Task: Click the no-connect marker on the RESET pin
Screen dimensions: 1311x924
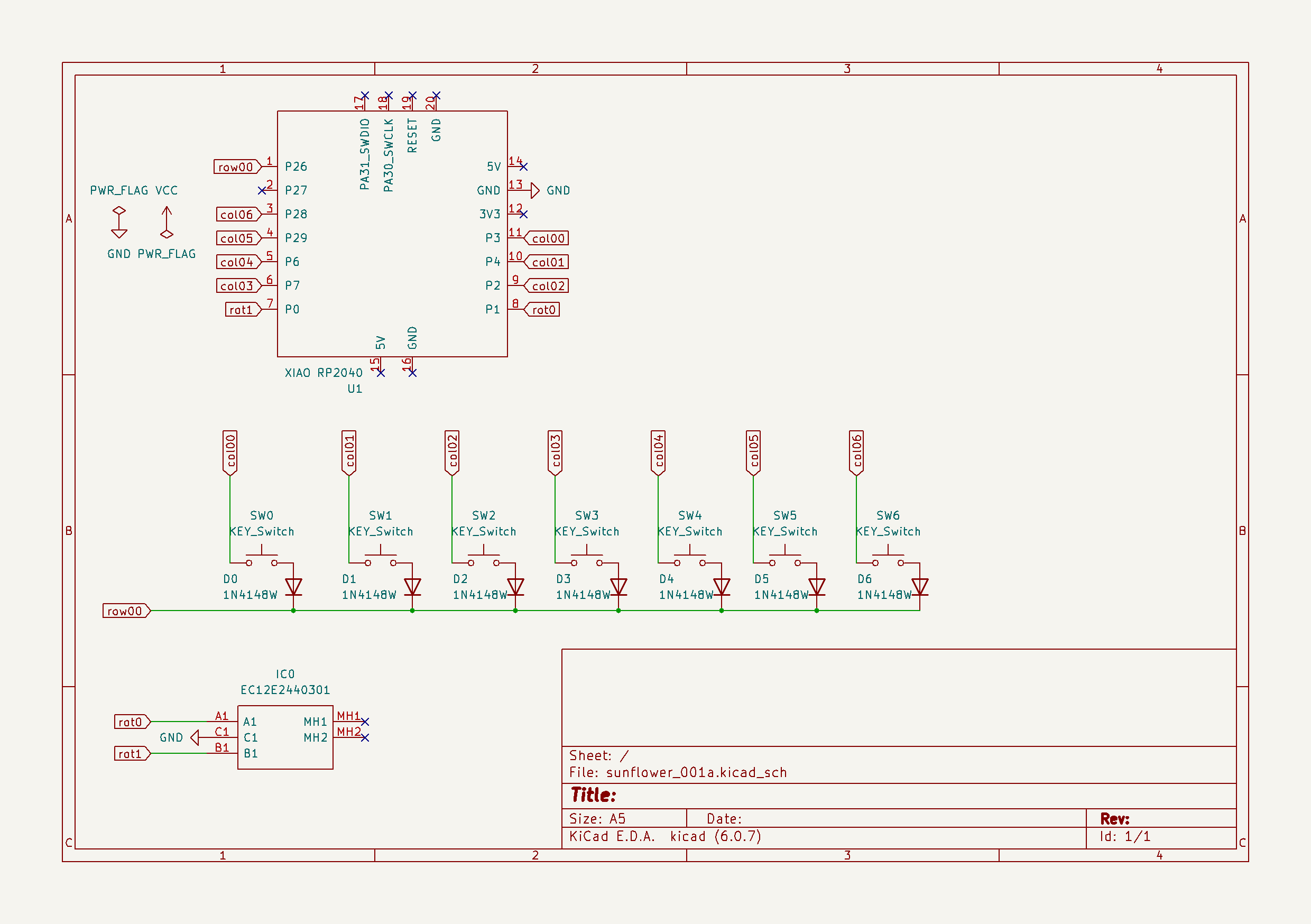Action: [x=413, y=95]
